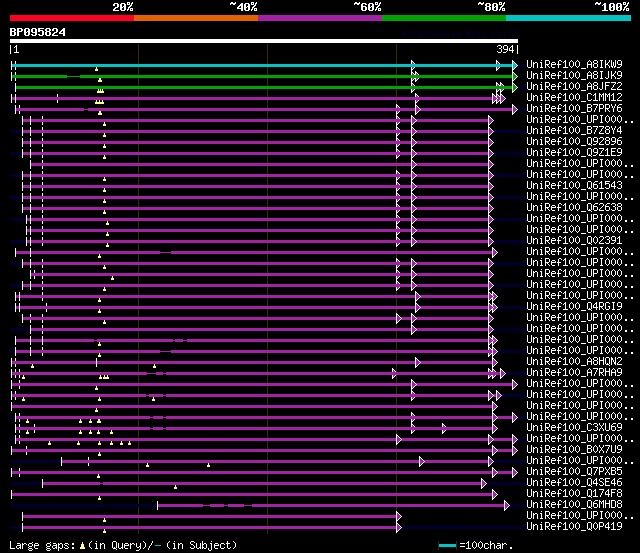Click the red 20% identity legend segment
The width and height of the screenshot is (640, 553).
click(72, 18)
